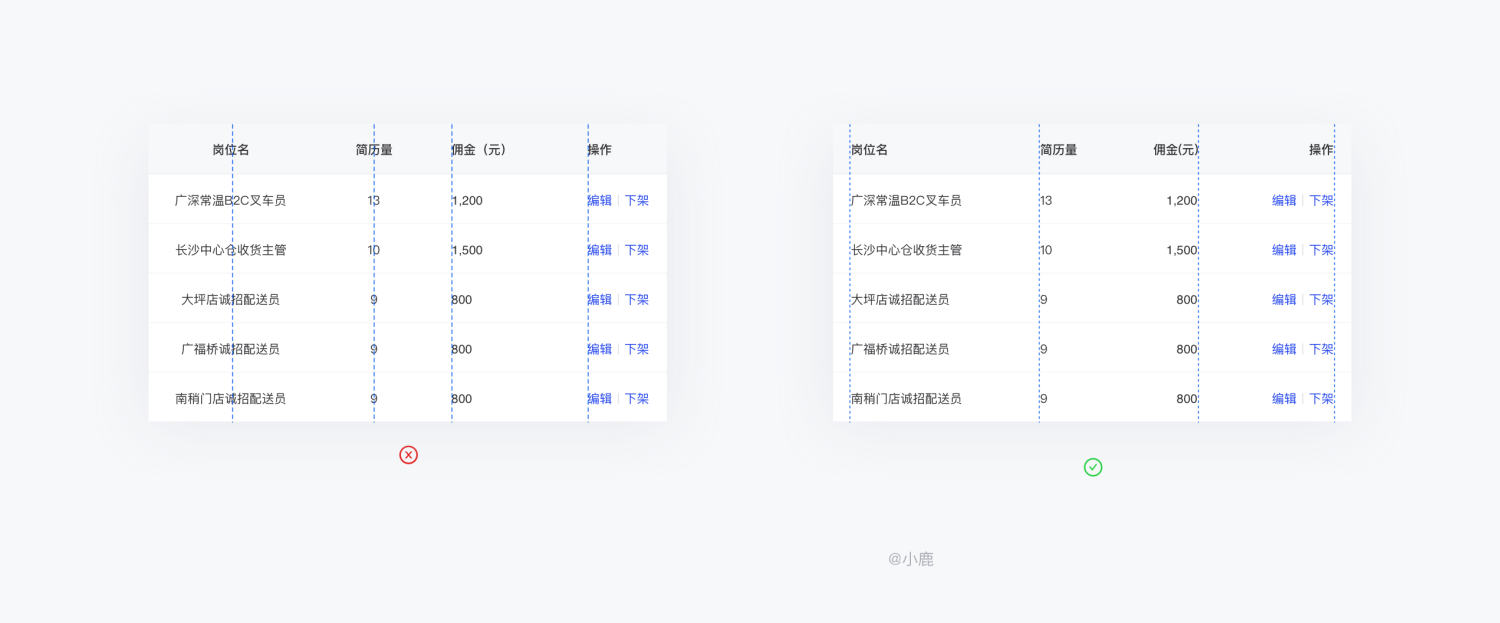
Task: Click 下架 for 南稍门店诚招配送员 in left table
Action: click(x=637, y=398)
